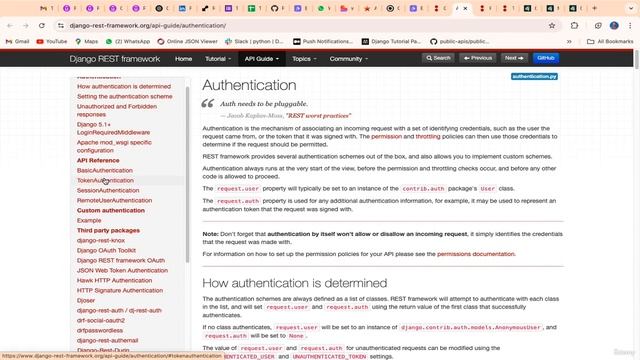Go to the Next docs page
This screenshot has height=360, width=640.
514,58
